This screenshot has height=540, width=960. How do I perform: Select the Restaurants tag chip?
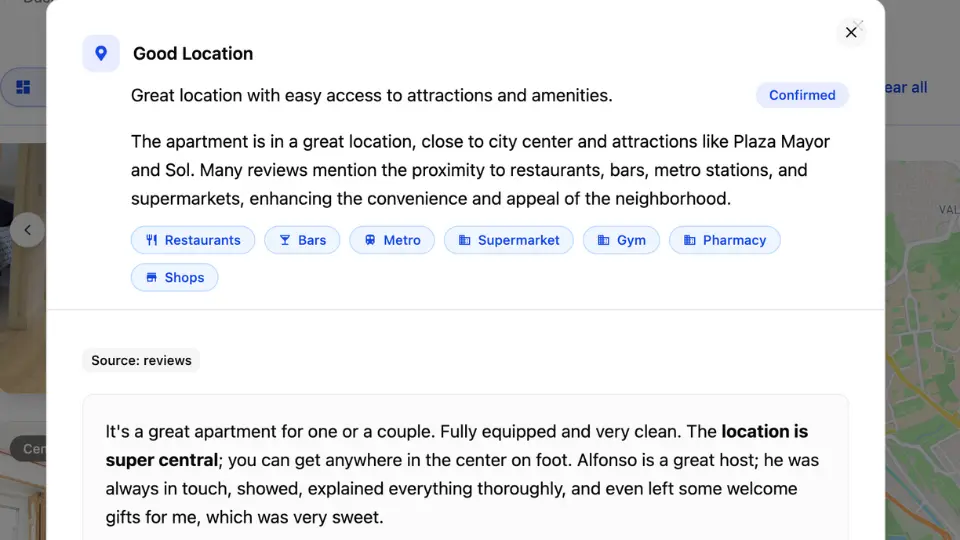pyautogui.click(x=193, y=240)
